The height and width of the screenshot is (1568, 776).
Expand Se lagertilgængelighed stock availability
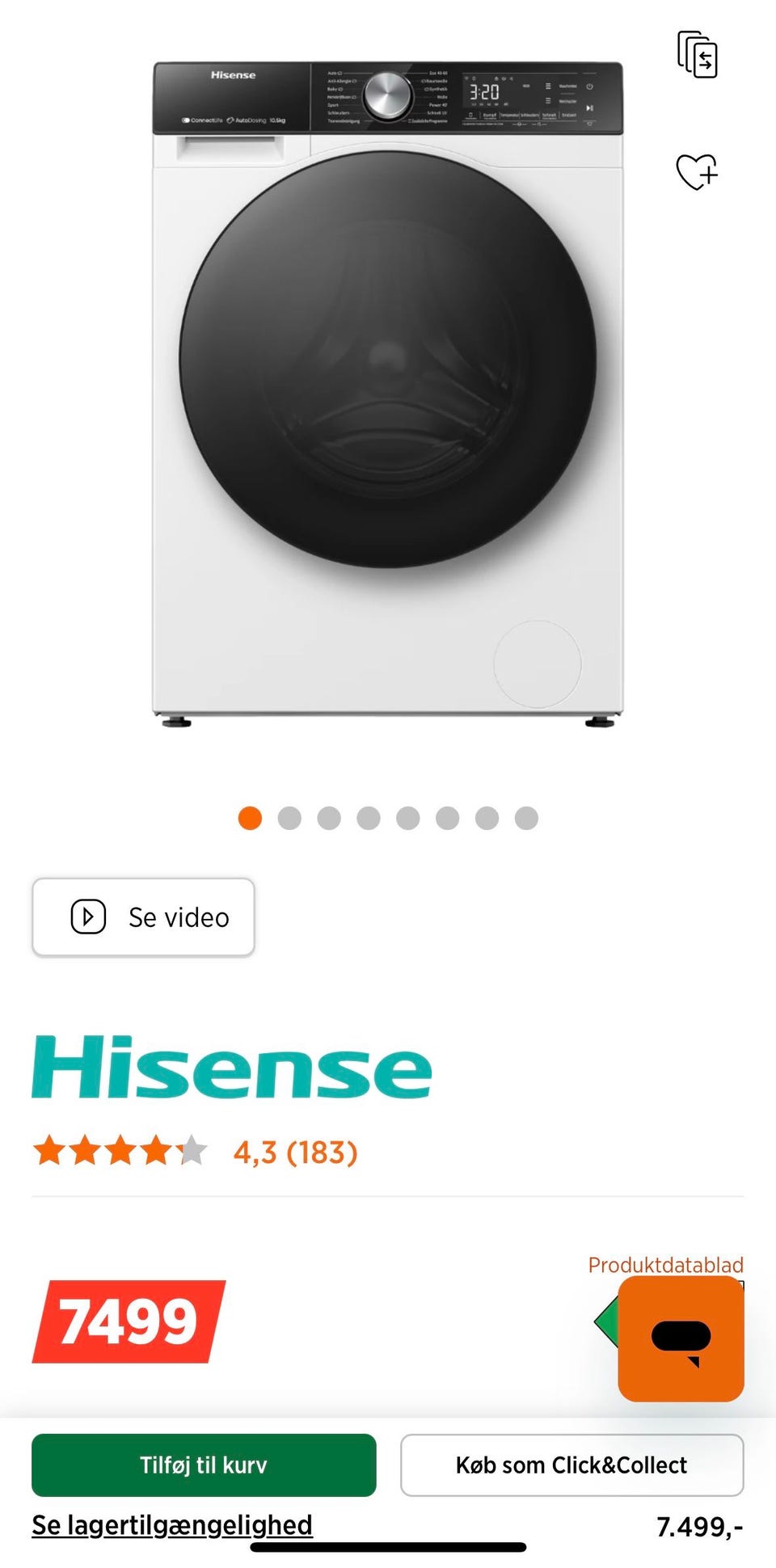click(172, 1524)
